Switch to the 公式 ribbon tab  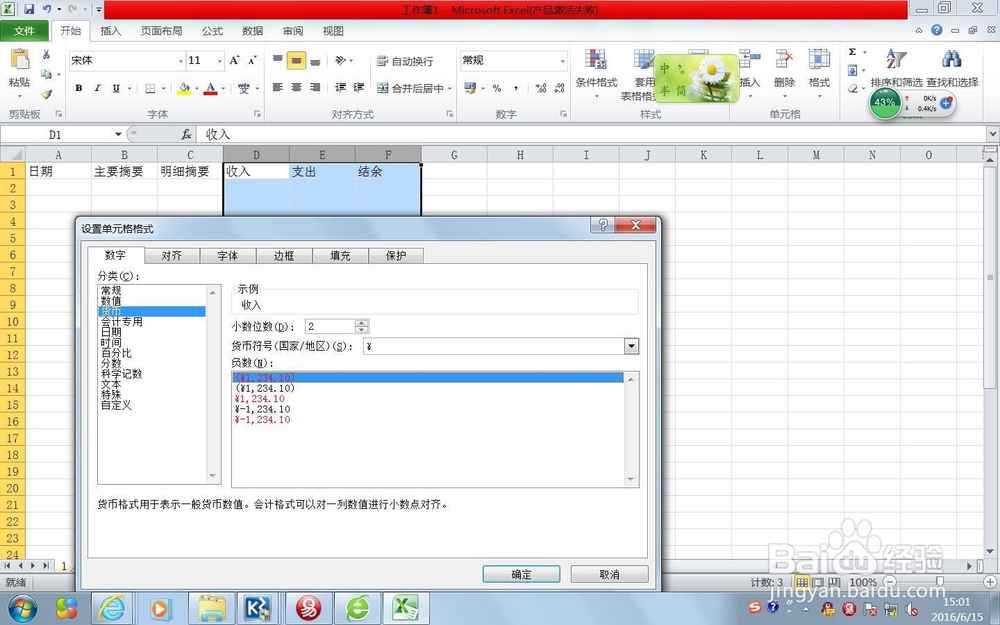pyautogui.click(x=211, y=31)
